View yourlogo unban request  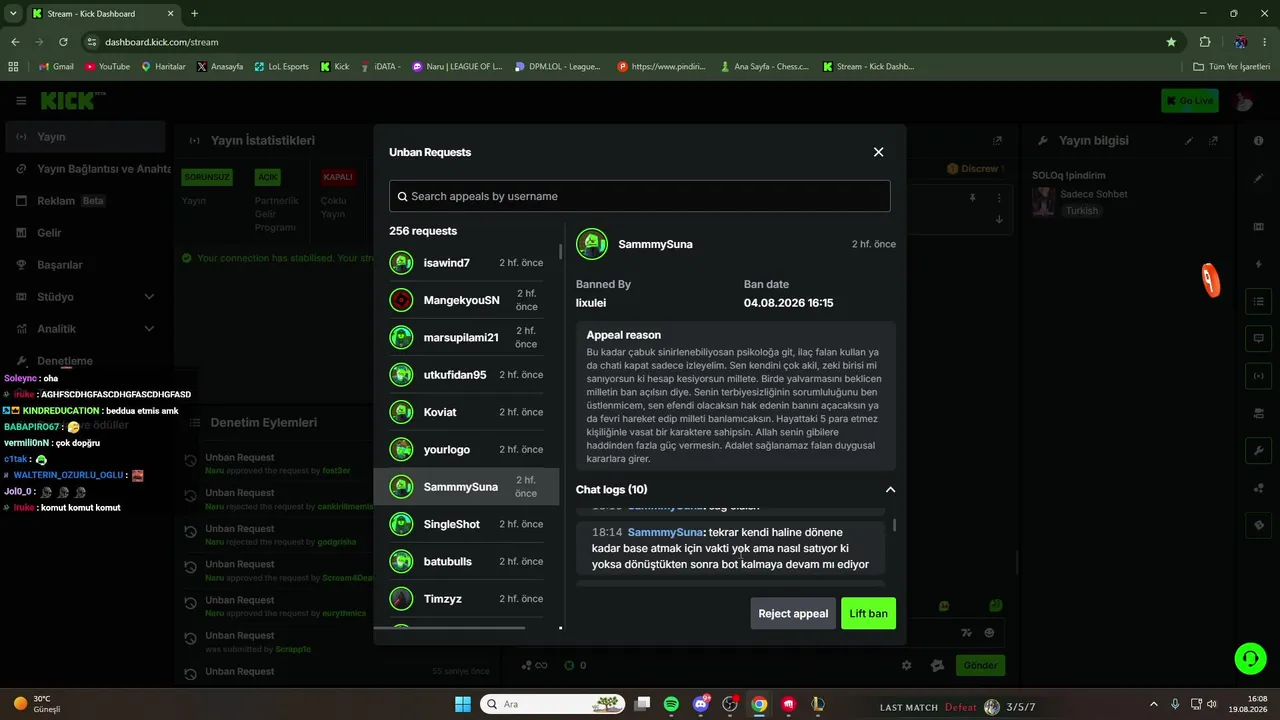[466, 449]
